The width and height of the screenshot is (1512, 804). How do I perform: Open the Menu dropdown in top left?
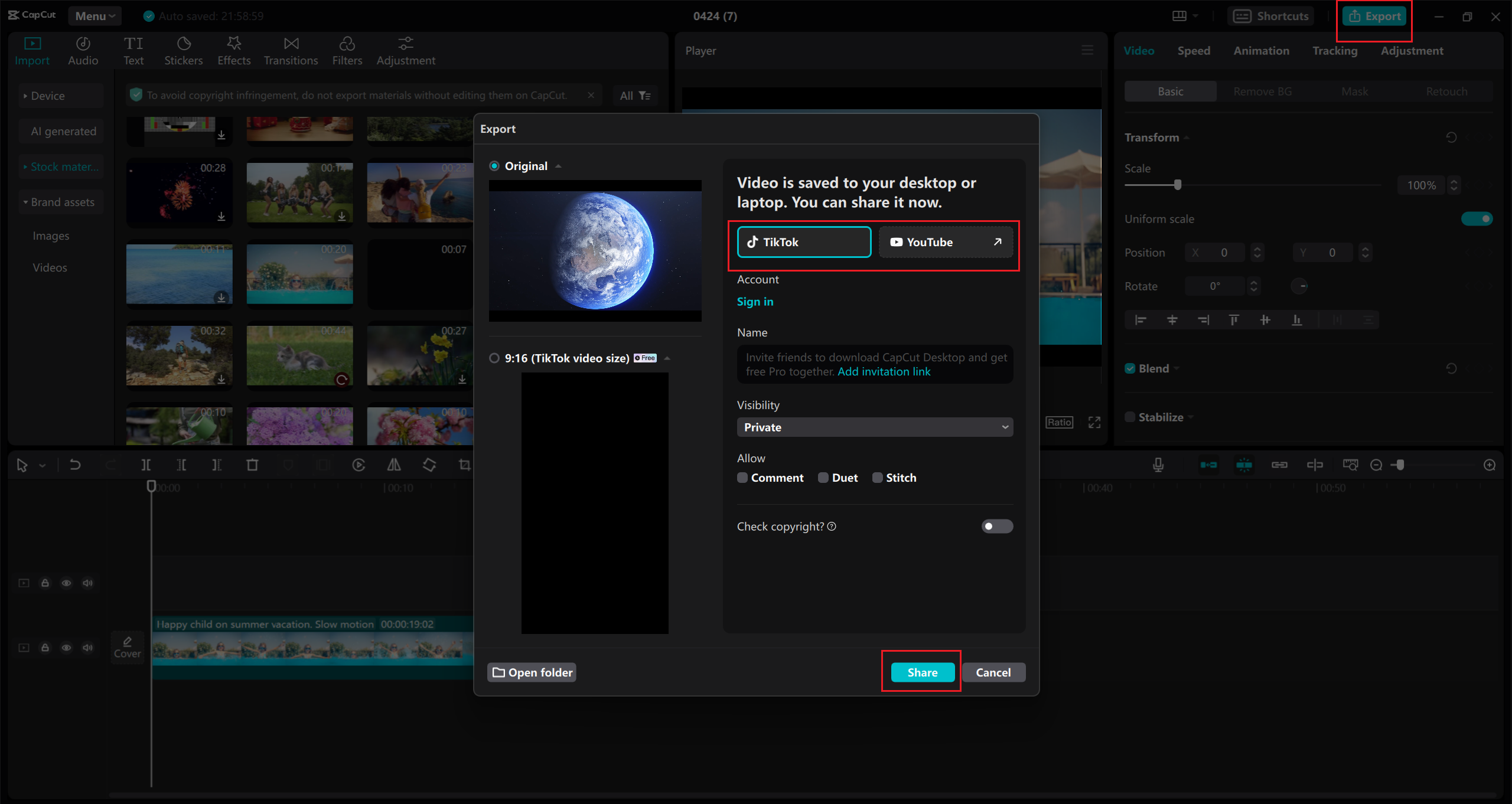(94, 16)
